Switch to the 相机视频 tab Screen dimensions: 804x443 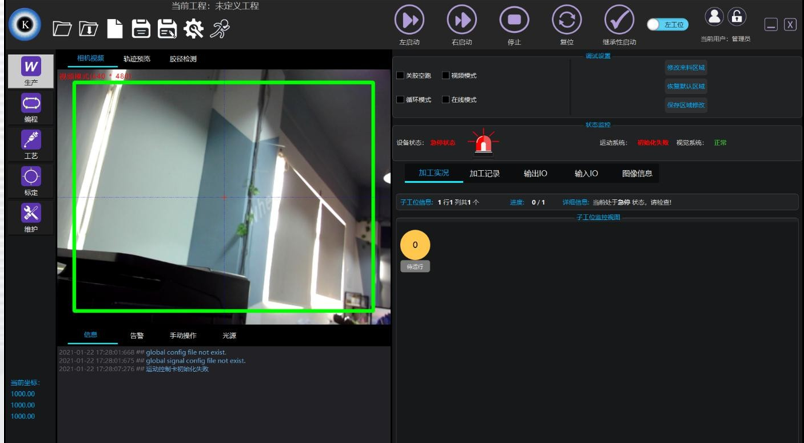(91, 58)
